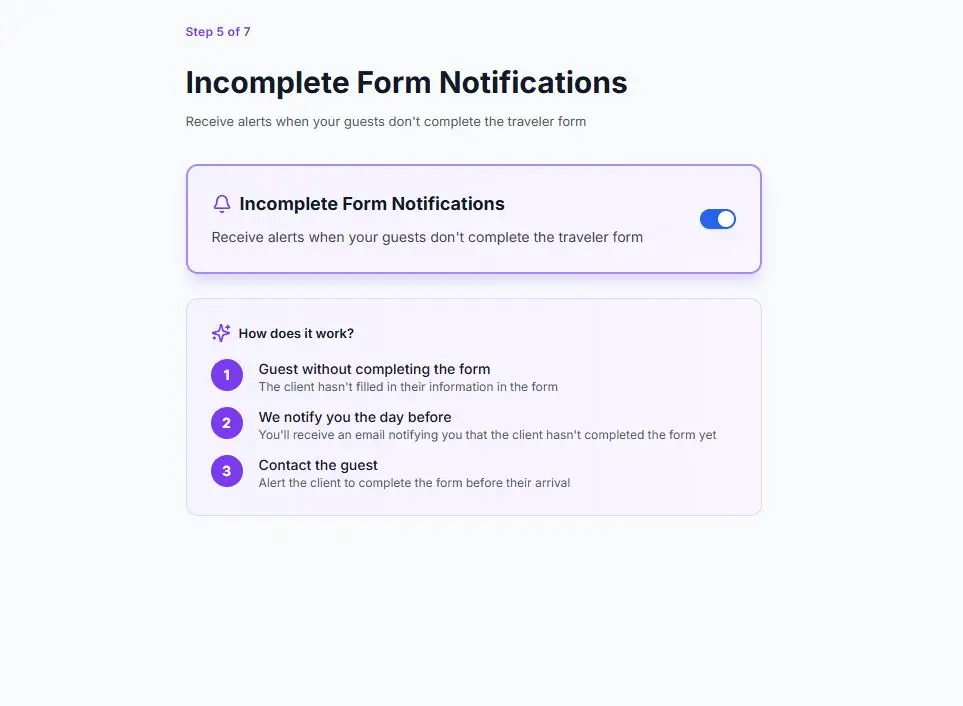Click 'Alert the client to complete the form' text
Screen dimensions: 963x706
(x=414, y=482)
